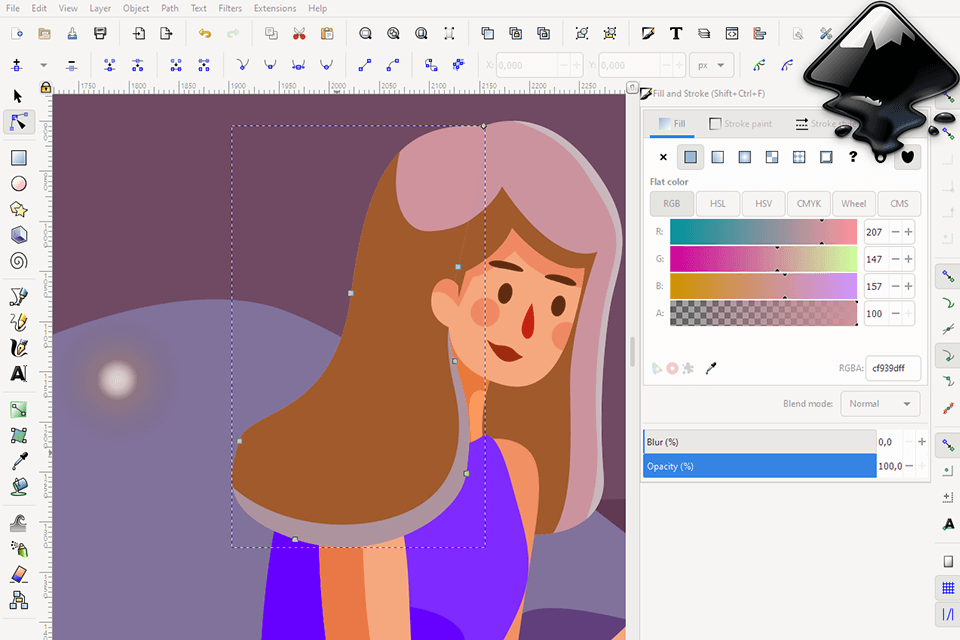
Task: Select the Eraser tool
Action: coord(18,574)
